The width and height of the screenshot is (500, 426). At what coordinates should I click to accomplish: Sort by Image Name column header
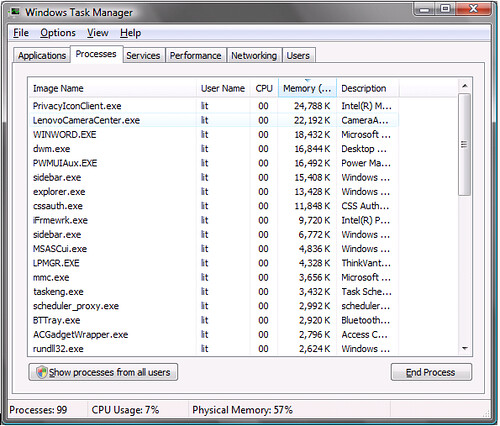(x=113, y=88)
